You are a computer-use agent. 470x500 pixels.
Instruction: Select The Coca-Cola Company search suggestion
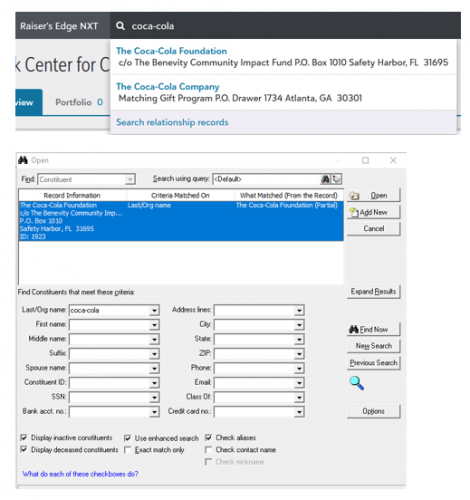(283, 92)
